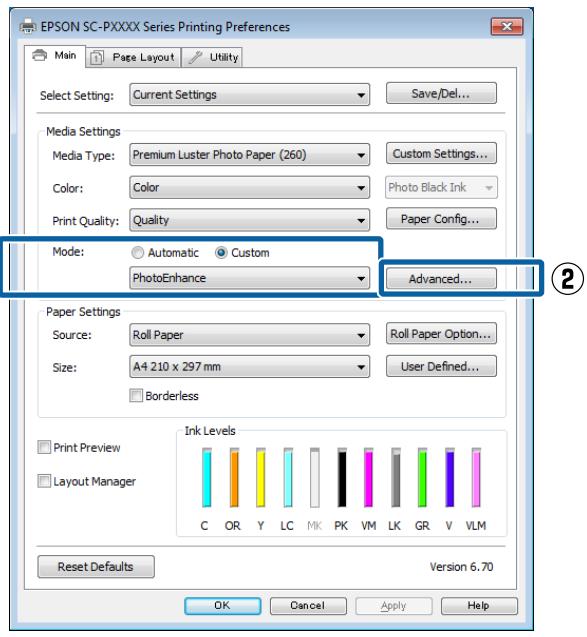Enable the Layout Manager checkbox
The width and height of the screenshot is (587, 637).
tap(44, 481)
